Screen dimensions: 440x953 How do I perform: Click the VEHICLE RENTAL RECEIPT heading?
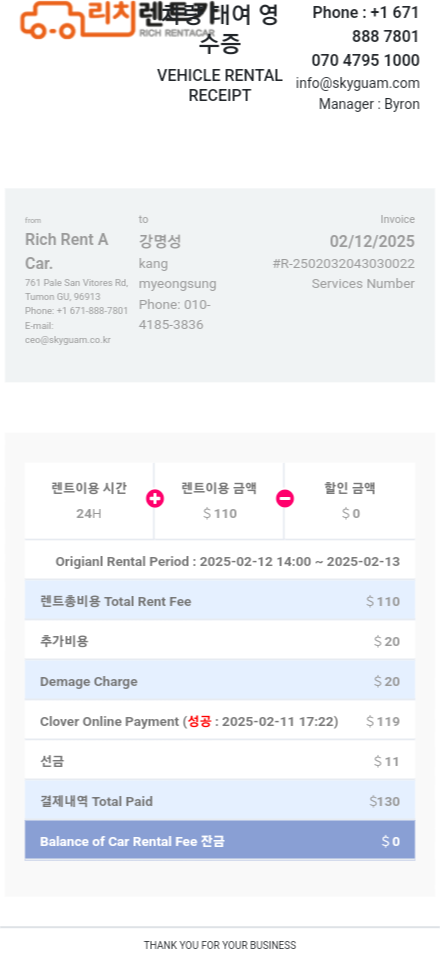219,85
